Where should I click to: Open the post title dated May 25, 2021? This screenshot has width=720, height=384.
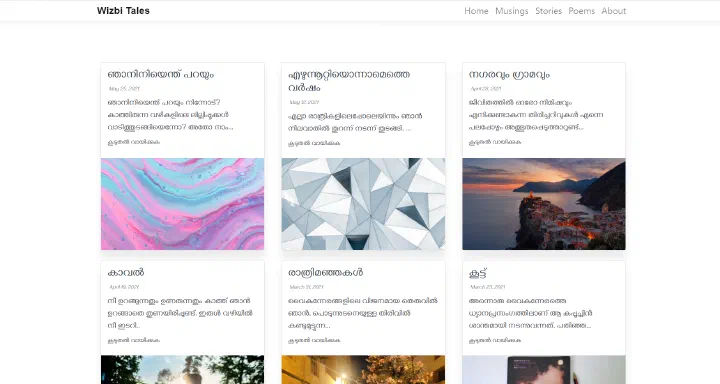[x=161, y=74]
